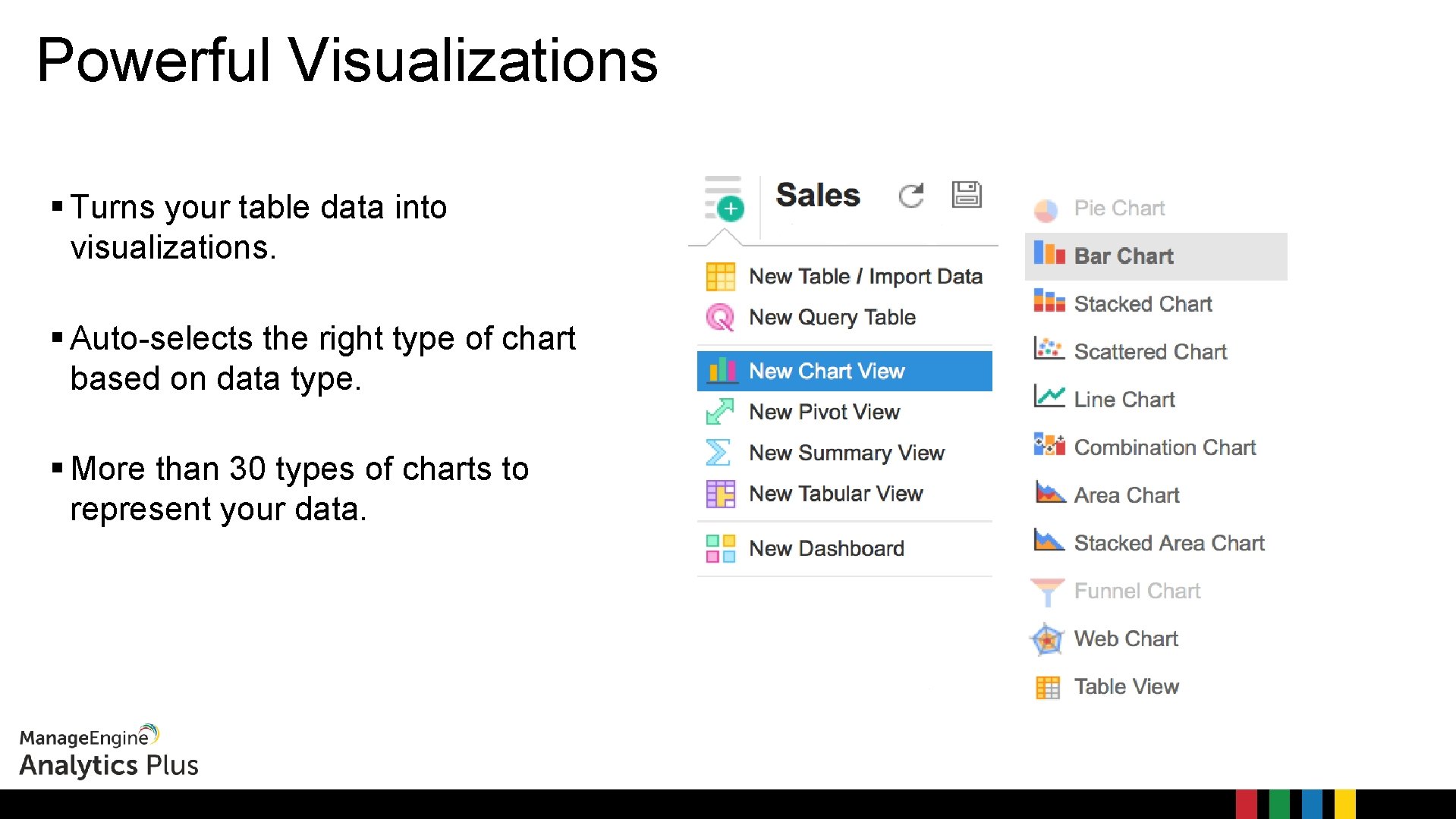Image resolution: width=1456 pixels, height=819 pixels.
Task: Create a New Dashboard
Action: [x=826, y=548]
